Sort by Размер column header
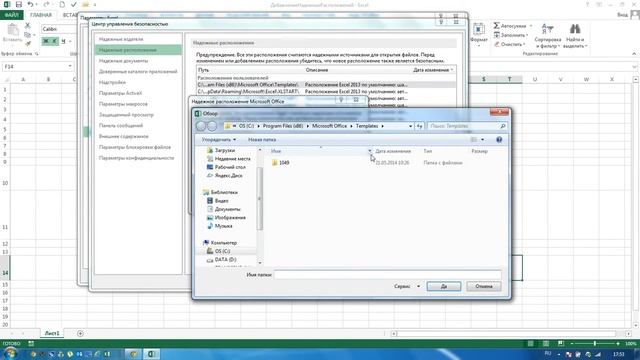This screenshot has width=640, height=360. (479, 151)
